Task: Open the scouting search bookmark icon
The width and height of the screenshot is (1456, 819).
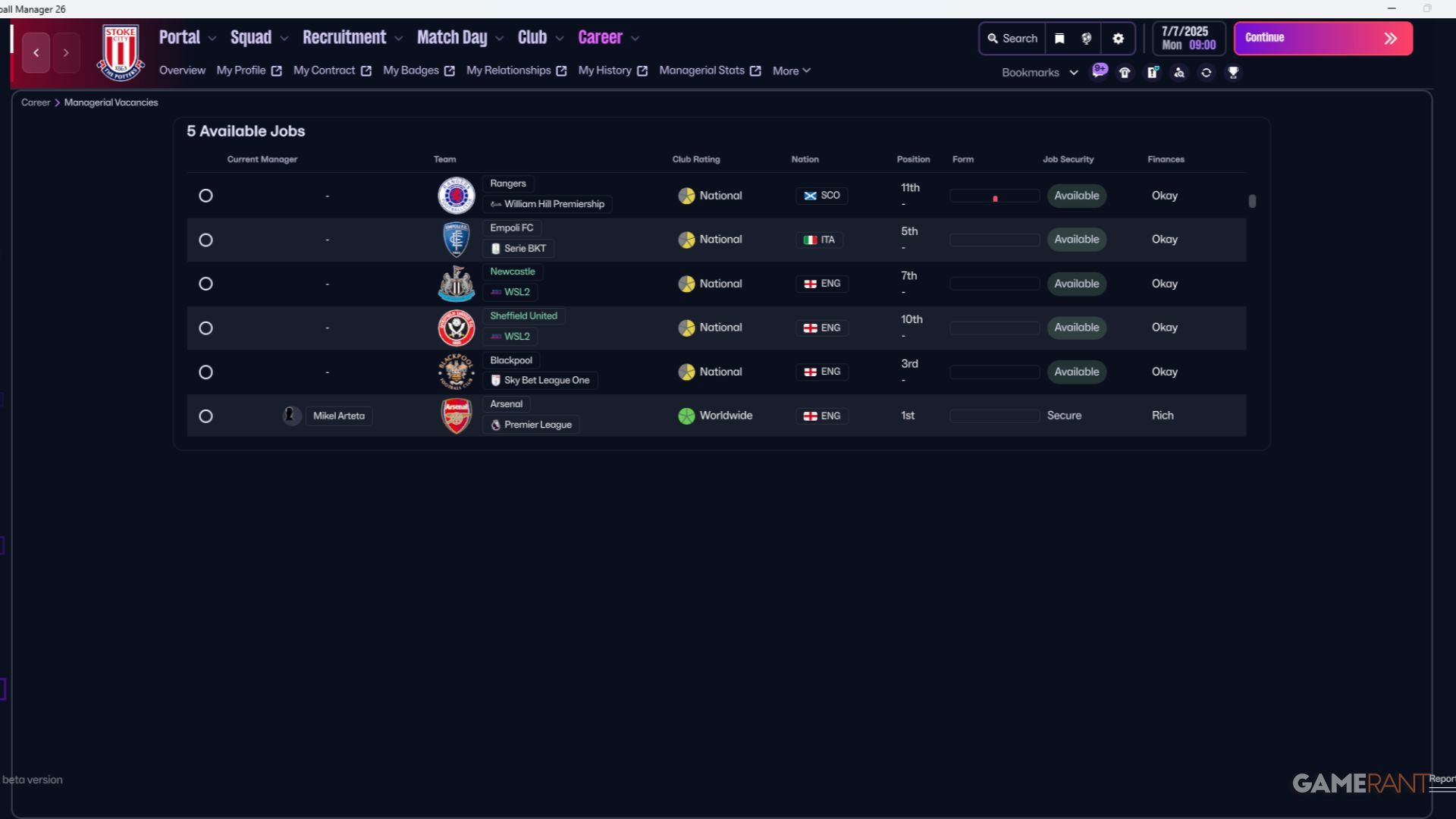Action: click(x=1179, y=73)
